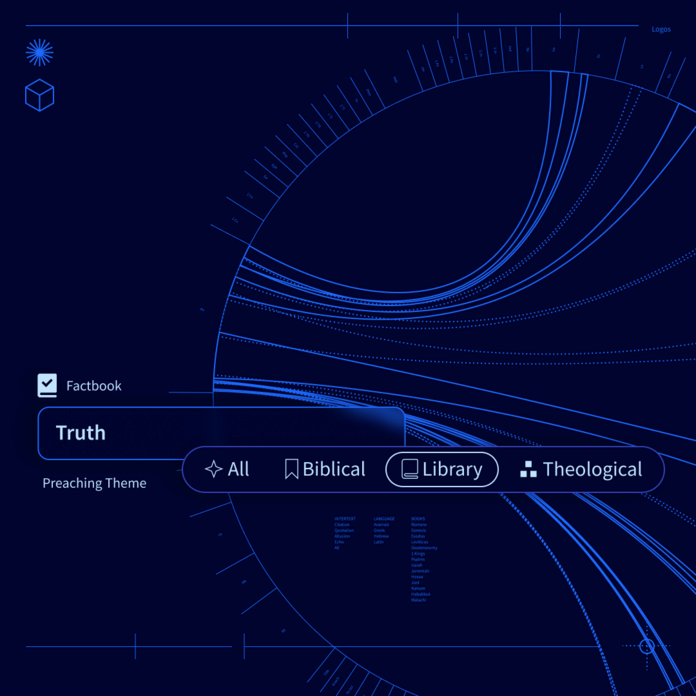This screenshot has width=696, height=696.
Task: Select Quotation in the Intertext list
Action: [344, 530]
